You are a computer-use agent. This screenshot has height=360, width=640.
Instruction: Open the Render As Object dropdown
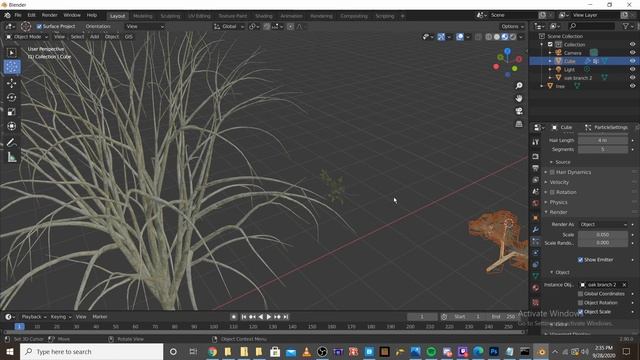click(x=603, y=224)
